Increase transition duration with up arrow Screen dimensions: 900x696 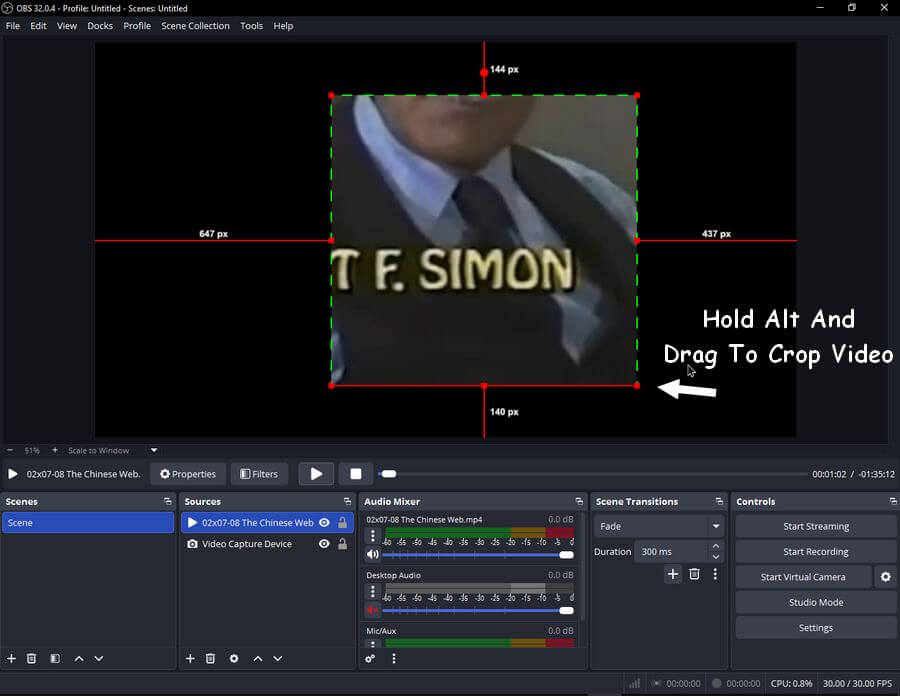pyautogui.click(x=716, y=547)
